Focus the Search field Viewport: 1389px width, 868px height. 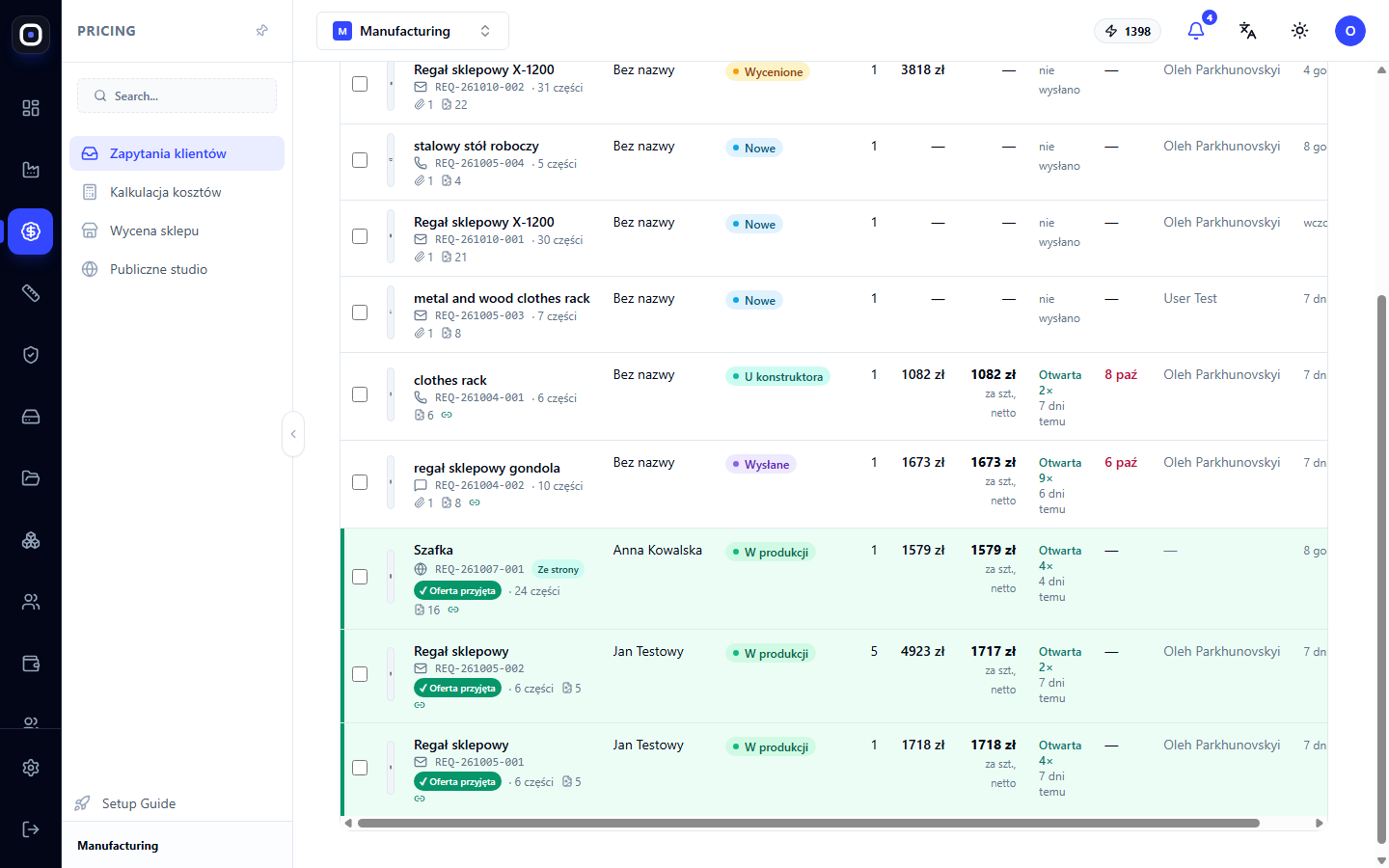coord(177,95)
